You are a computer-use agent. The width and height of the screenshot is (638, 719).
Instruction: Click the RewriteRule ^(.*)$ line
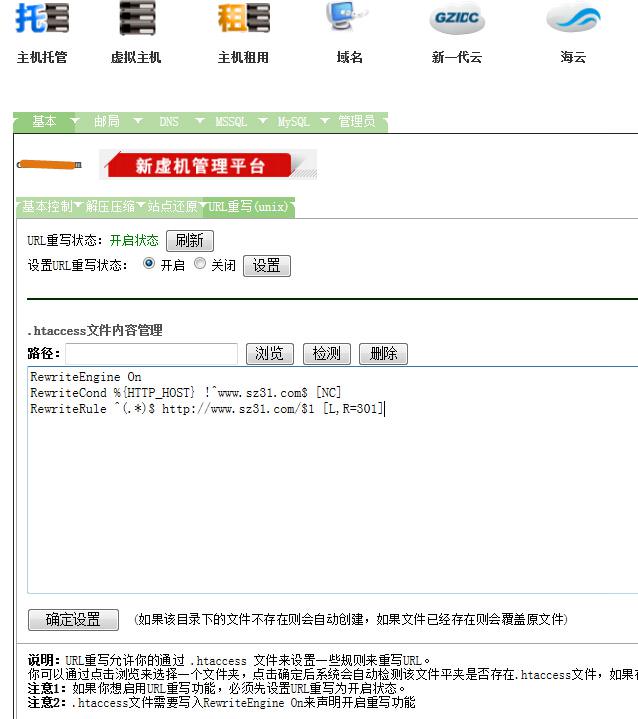[206, 409]
